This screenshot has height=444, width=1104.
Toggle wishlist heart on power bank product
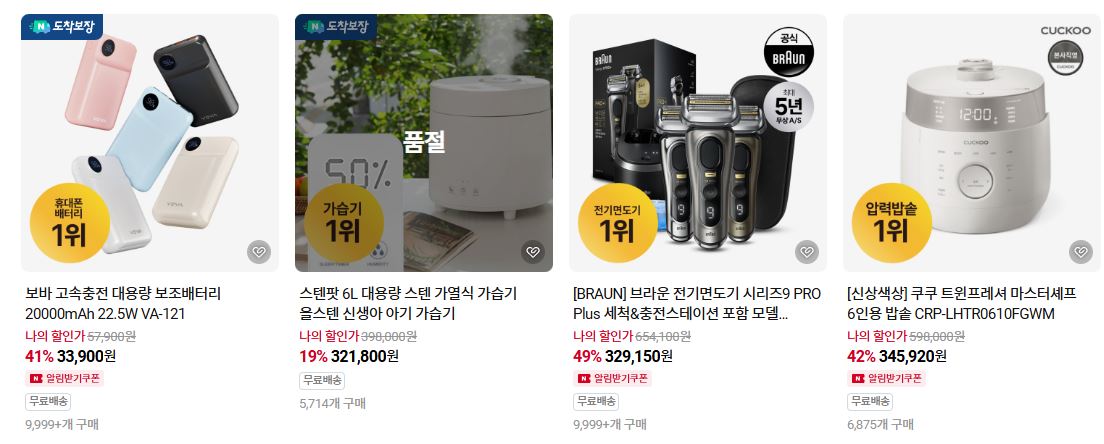click(x=259, y=252)
